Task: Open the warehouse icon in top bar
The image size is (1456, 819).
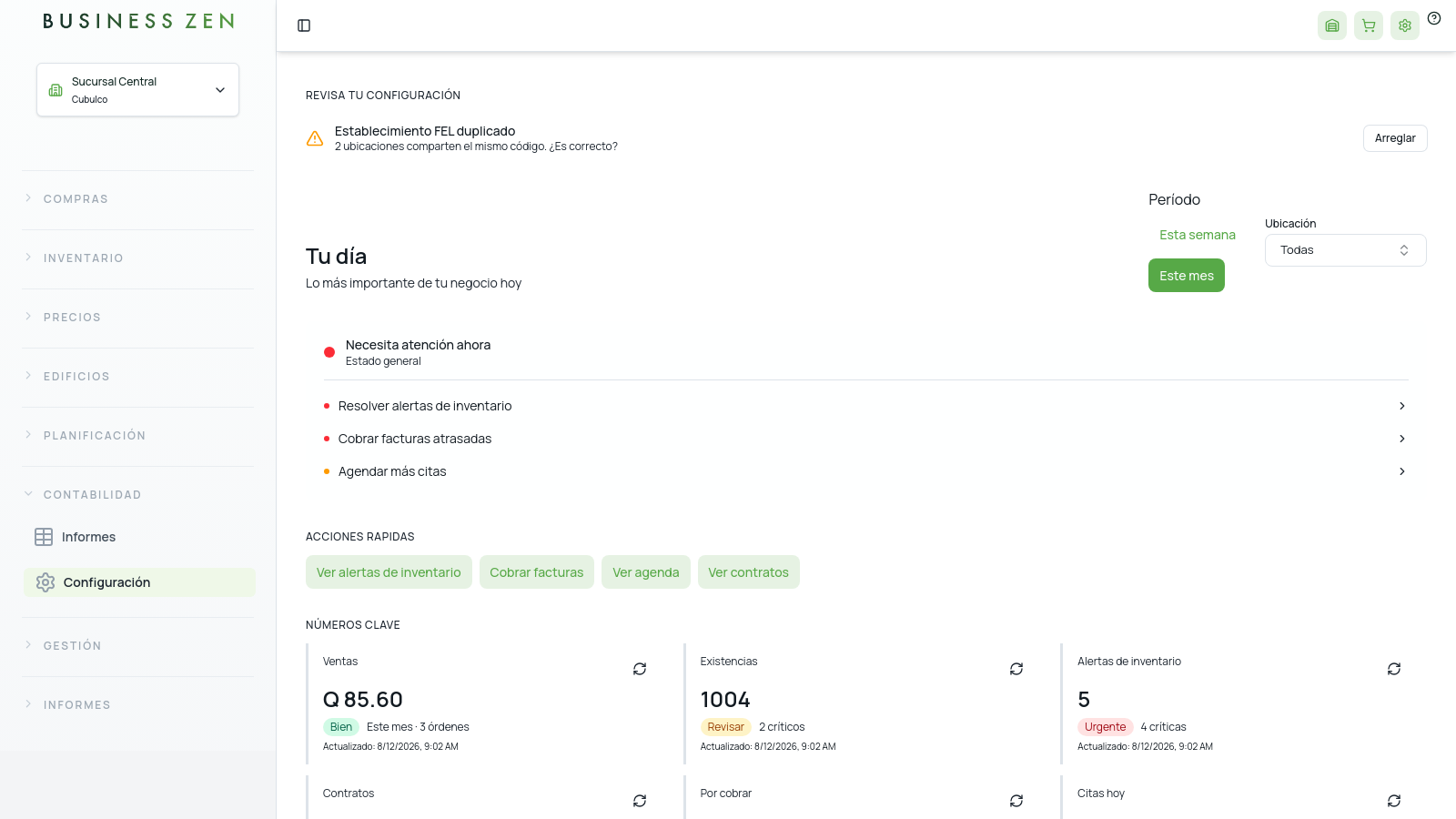Action: 1332,25
